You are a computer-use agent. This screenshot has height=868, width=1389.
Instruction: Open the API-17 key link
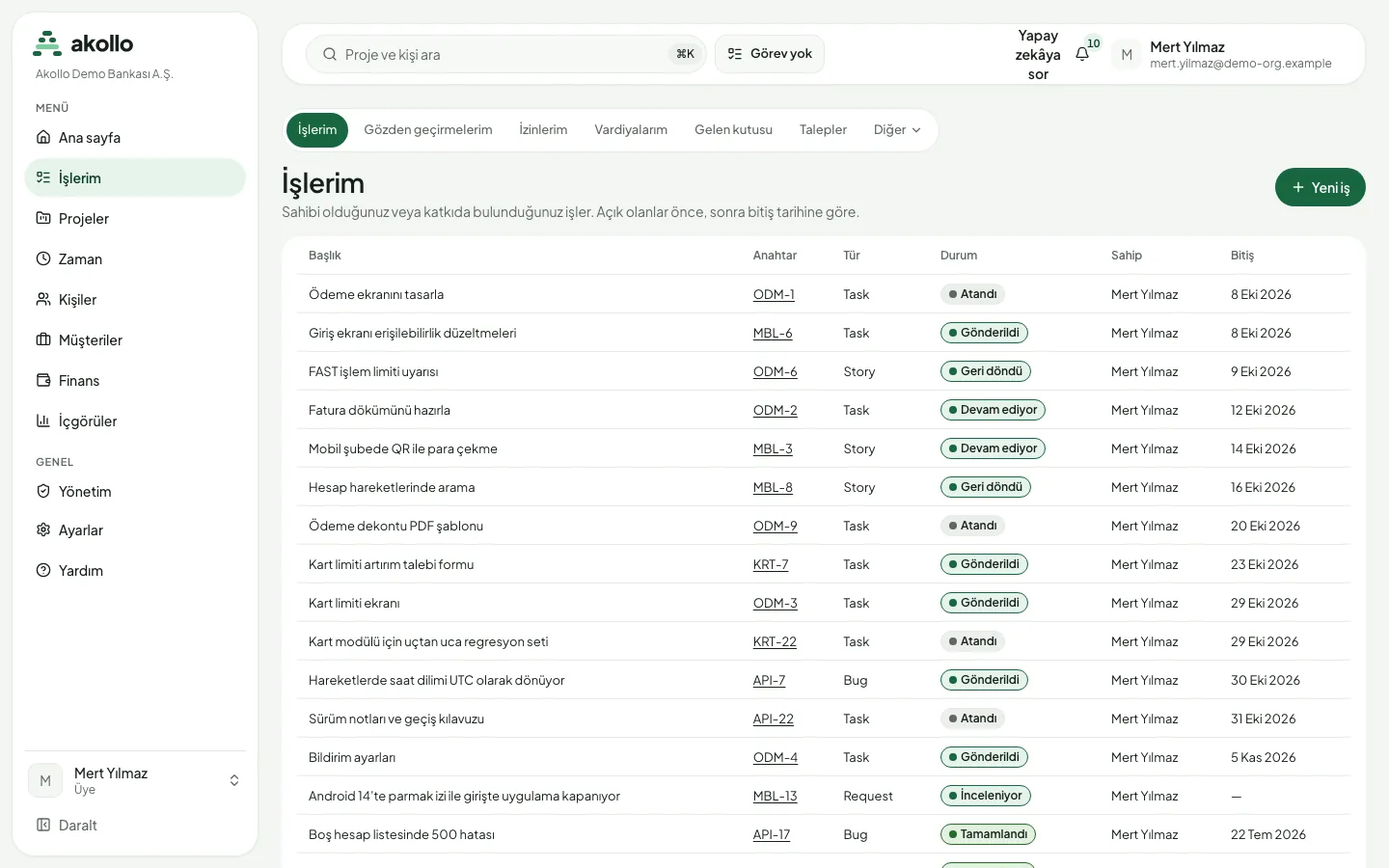tap(772, 834)
